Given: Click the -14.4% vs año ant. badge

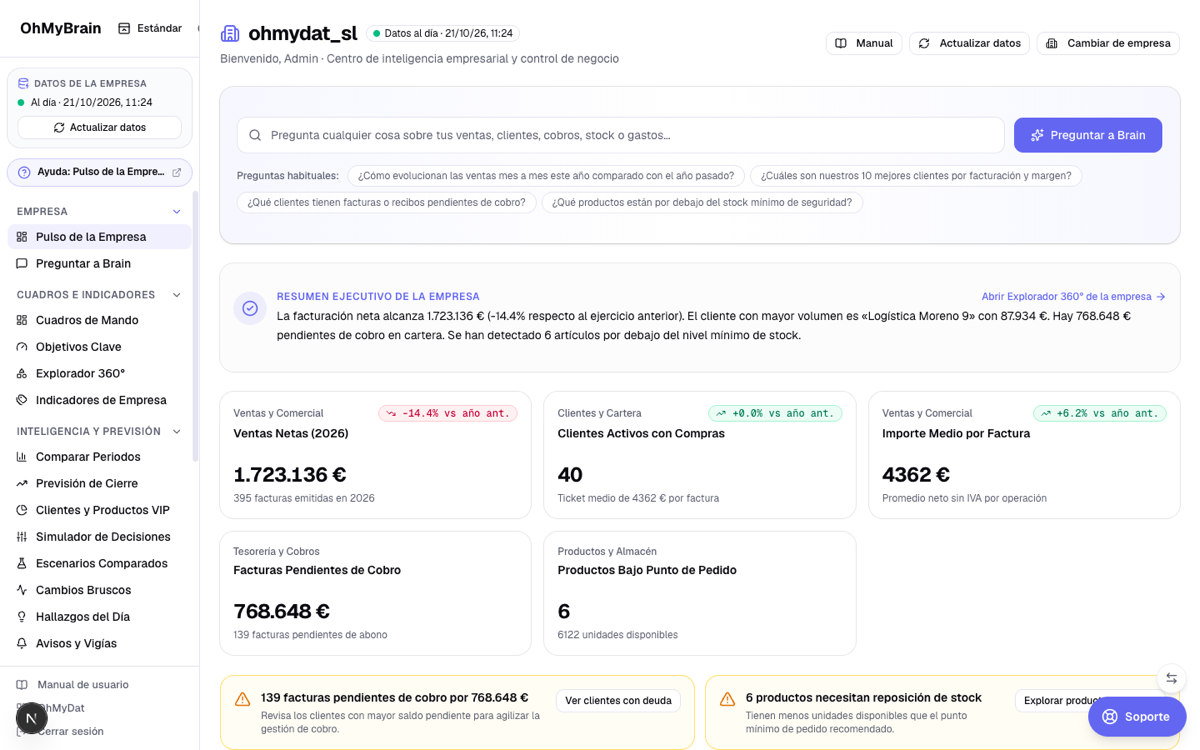Looking at the screenshot, I should (448, 413).
